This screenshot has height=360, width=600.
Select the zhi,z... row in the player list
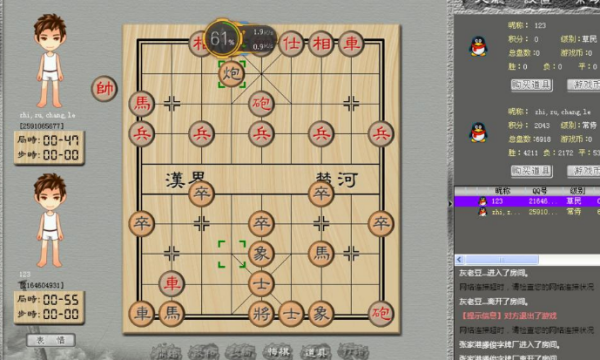click(527, 212)
